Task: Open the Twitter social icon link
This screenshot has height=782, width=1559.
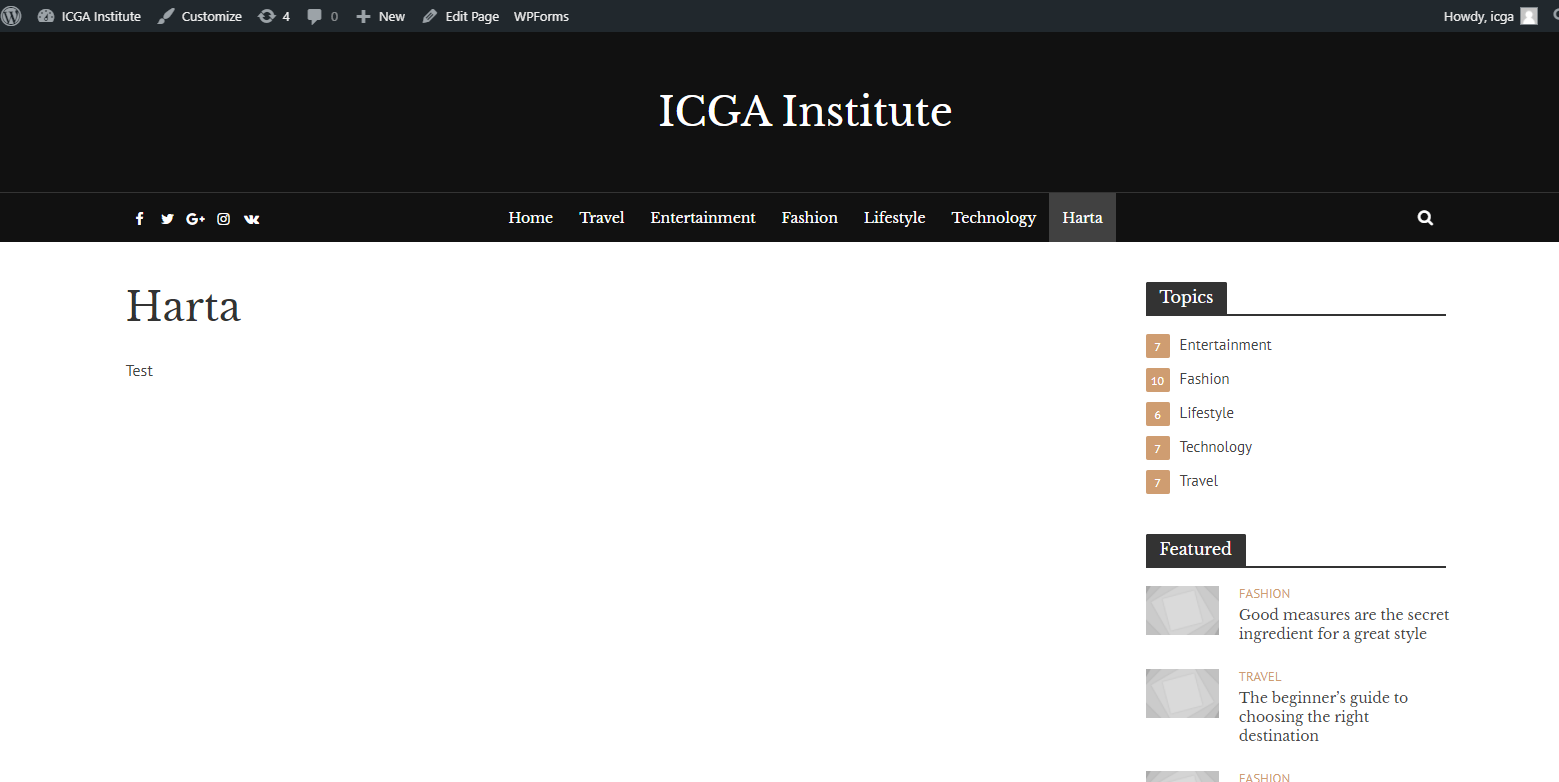Action: pos(167,219)
